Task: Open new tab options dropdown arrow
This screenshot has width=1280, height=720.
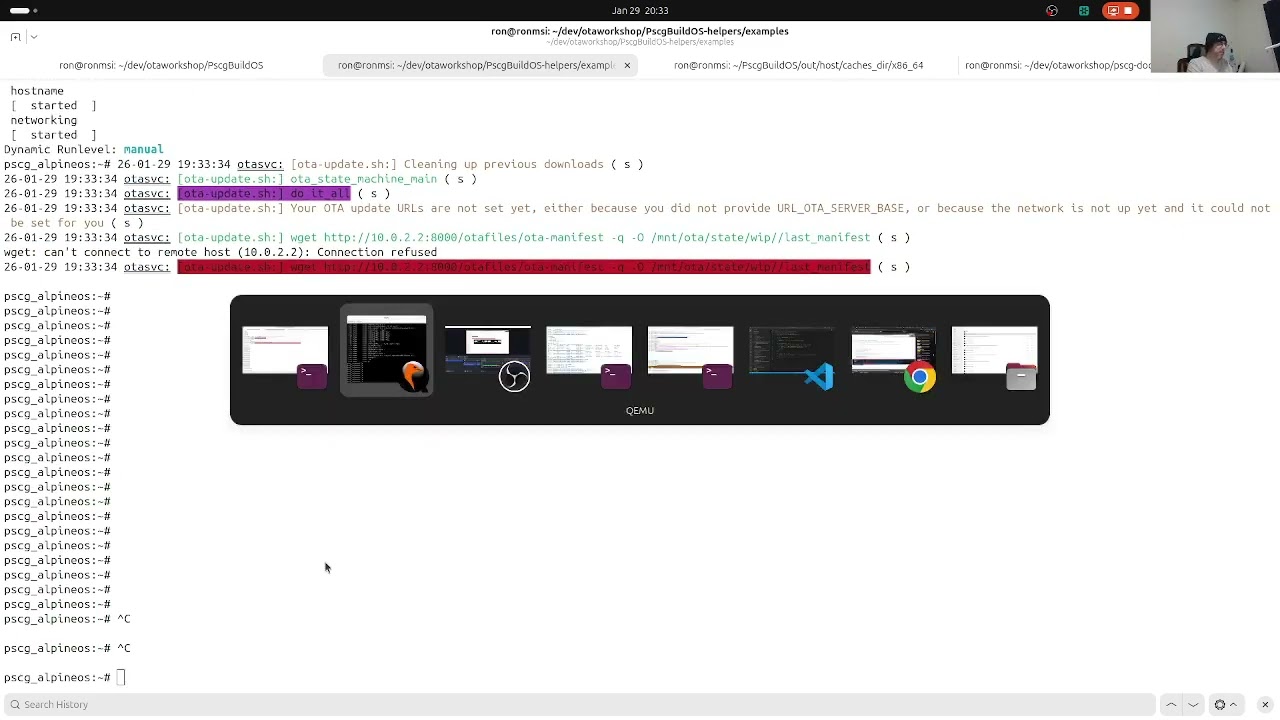Action: tap(34, 37)
